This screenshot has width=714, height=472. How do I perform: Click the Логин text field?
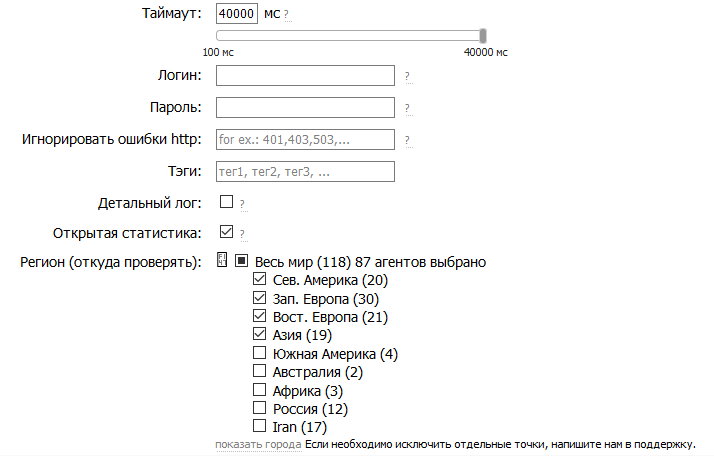pos(305,76)
